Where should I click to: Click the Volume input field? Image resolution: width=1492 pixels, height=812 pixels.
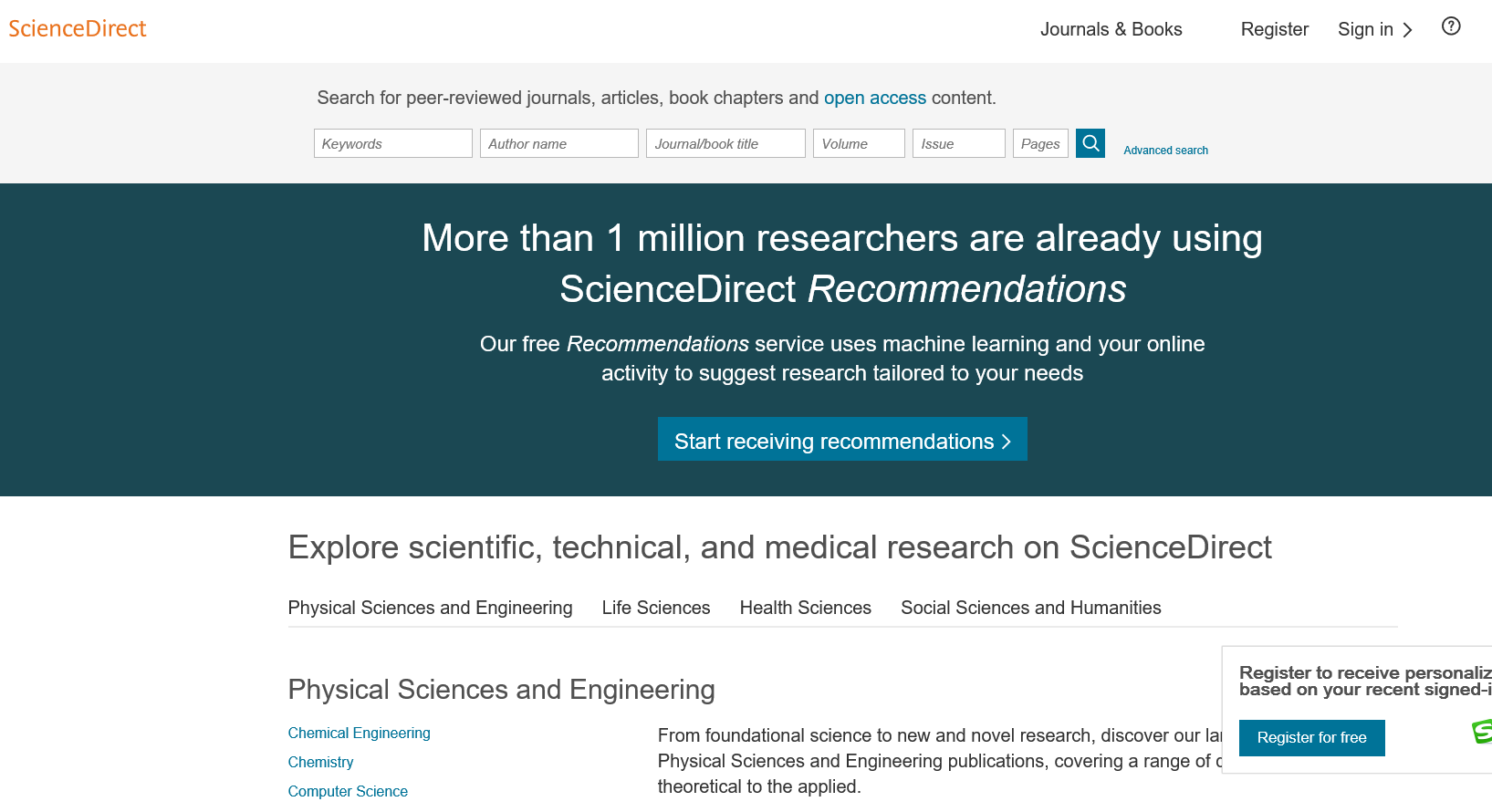click(859, 143)
